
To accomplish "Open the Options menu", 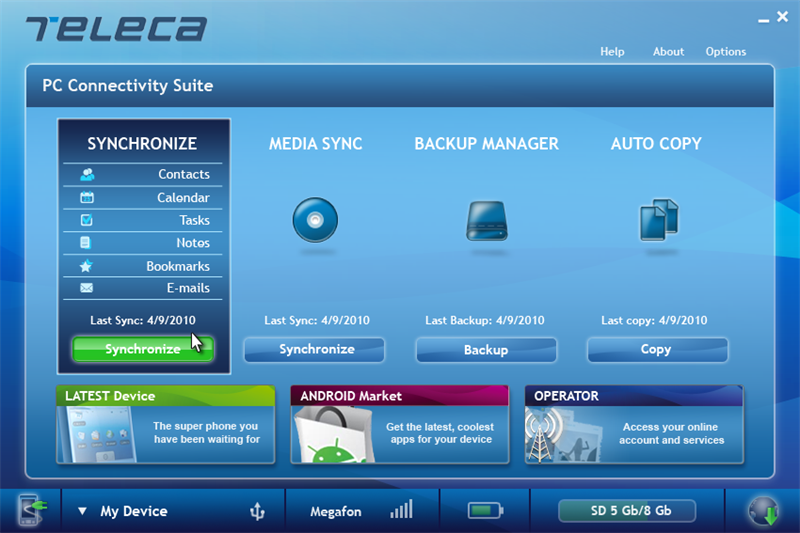I will coord(726,52).
